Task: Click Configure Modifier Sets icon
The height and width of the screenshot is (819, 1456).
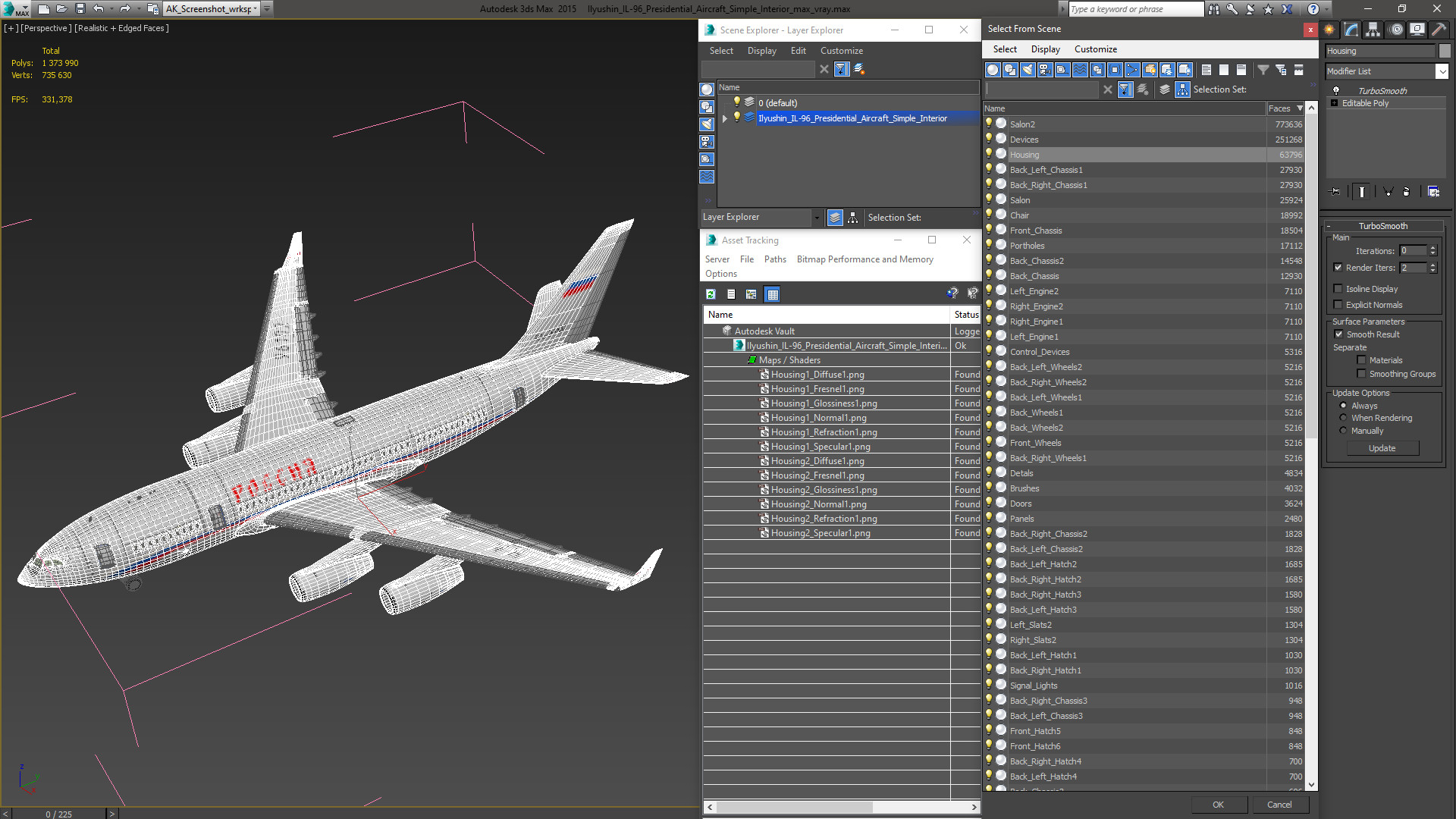Action: click(1433, 192)
